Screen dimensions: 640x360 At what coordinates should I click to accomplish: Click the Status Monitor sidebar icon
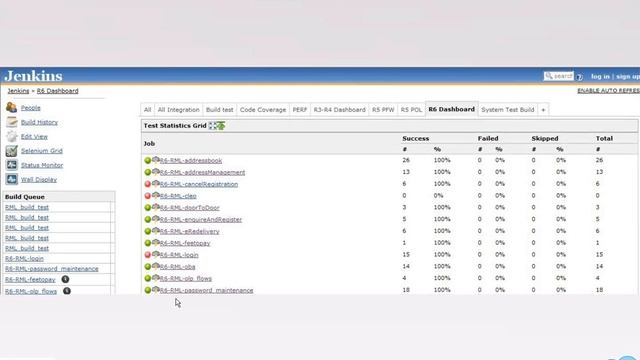pyautogui.click(x=11, y=165)
